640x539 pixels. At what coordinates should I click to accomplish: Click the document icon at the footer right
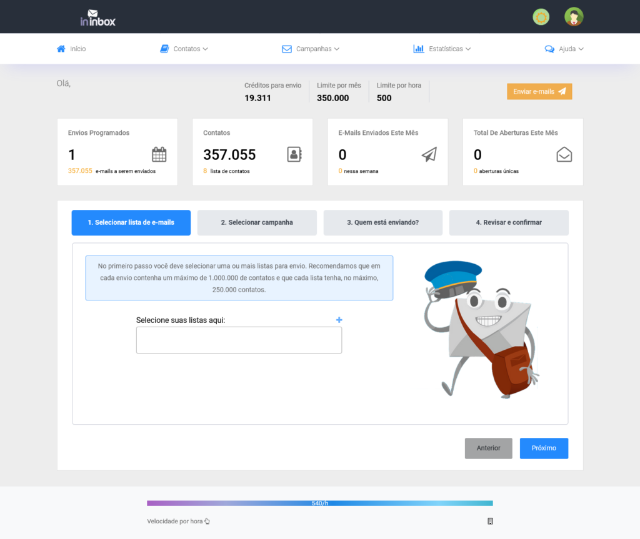click(489, 521)
